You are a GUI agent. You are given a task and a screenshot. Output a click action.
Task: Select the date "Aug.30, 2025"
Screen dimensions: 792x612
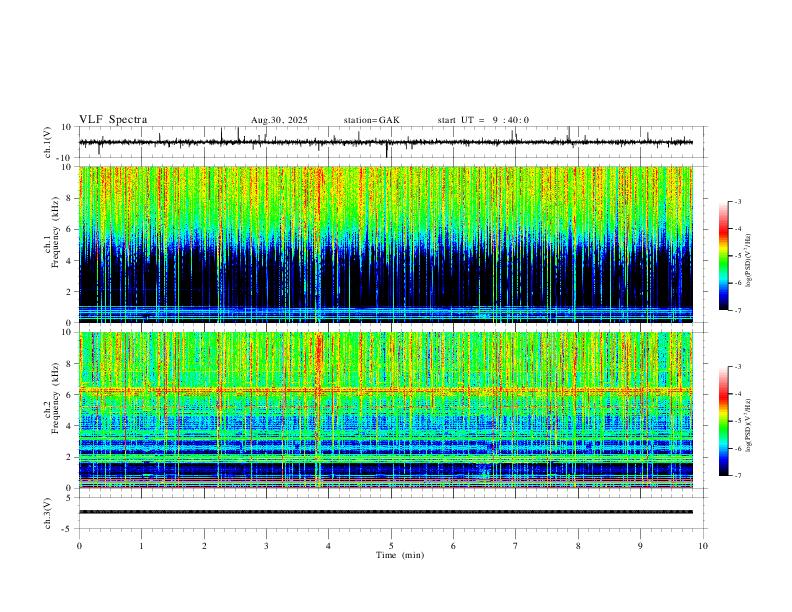(x=279, y=120)
